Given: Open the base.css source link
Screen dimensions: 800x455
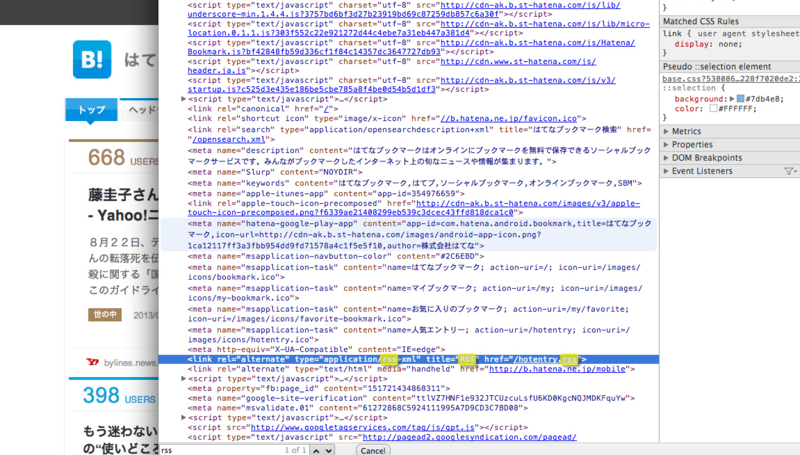Looking at the screenshot, I should (x=731, y=79).
